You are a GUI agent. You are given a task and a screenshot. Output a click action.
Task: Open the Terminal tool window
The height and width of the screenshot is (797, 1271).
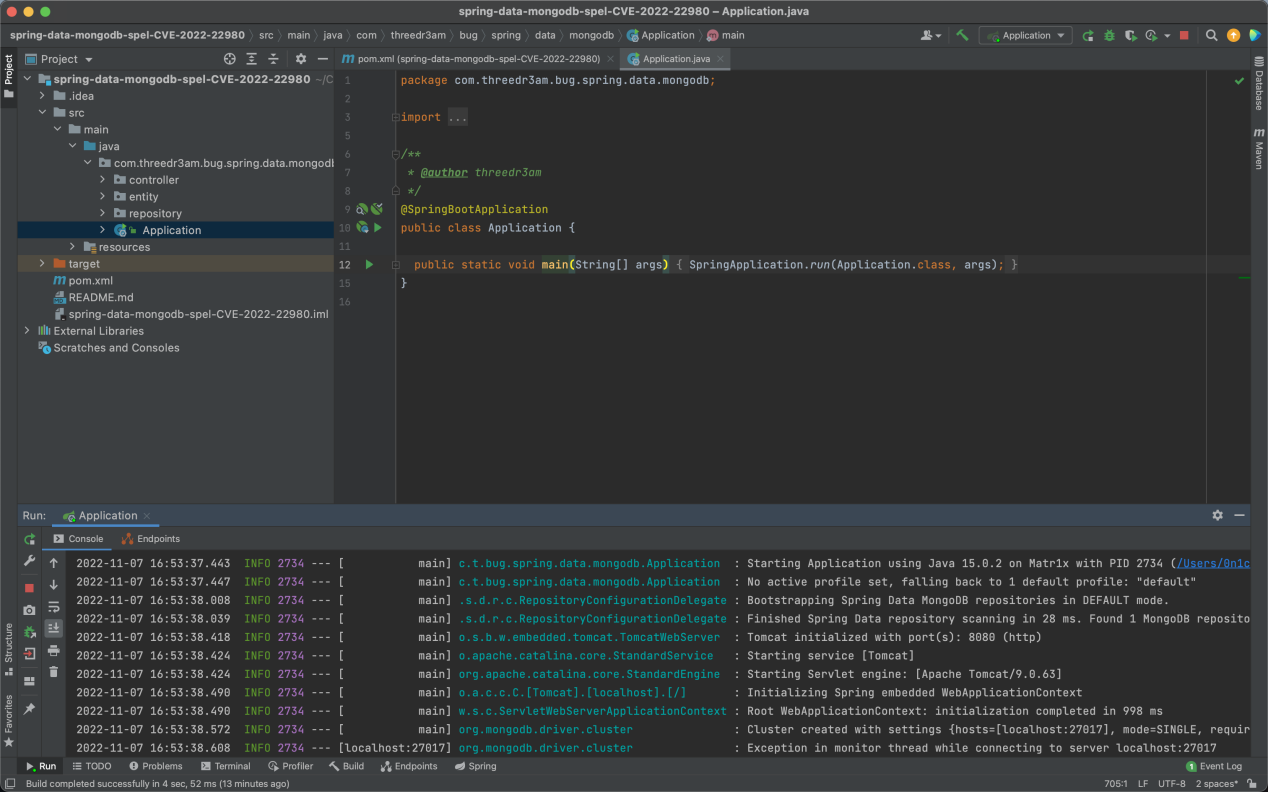tap(224, 766)
